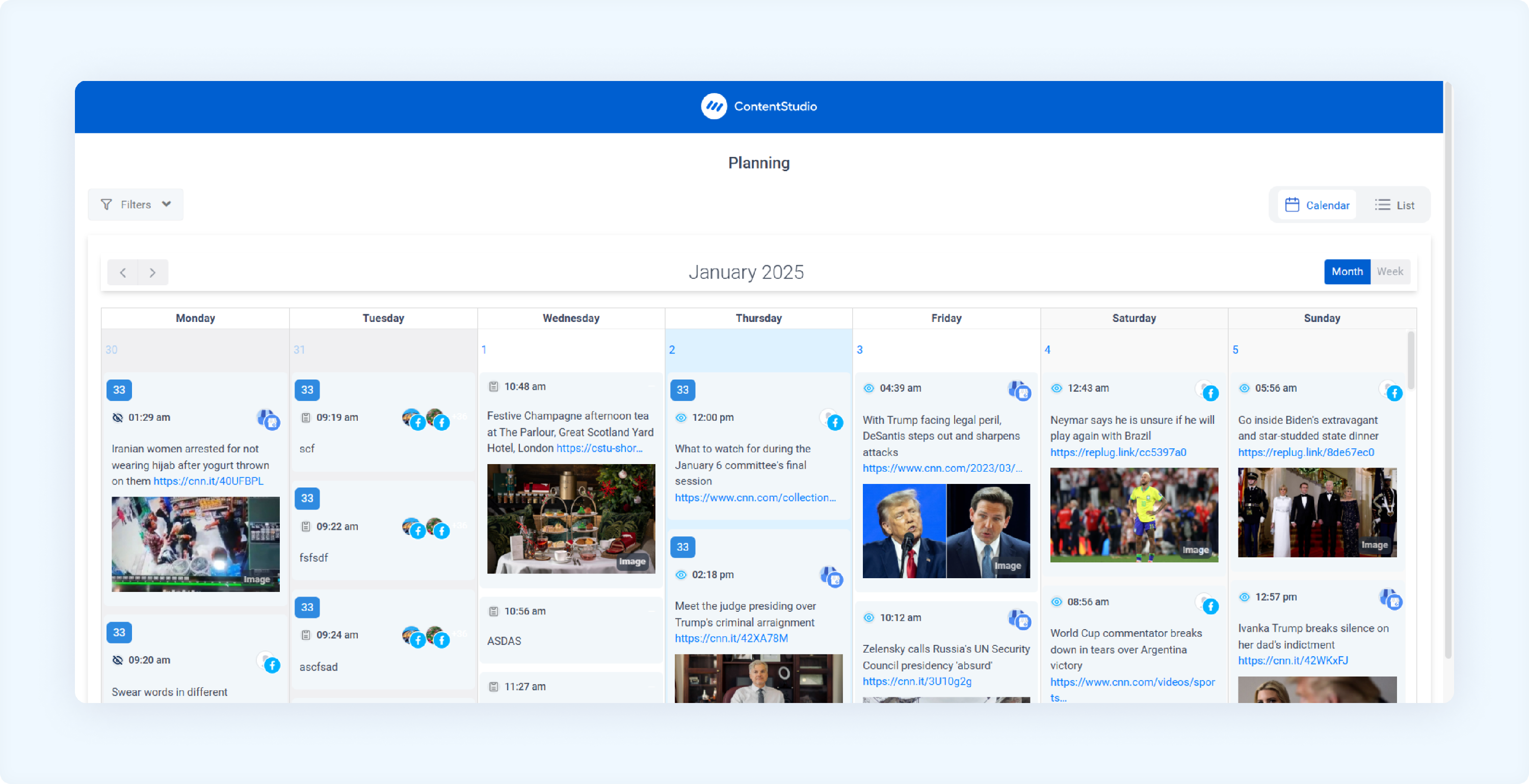Select the date number 1 on Wednesday
The image size is (1529, 784).
click(x=484, y=349)
